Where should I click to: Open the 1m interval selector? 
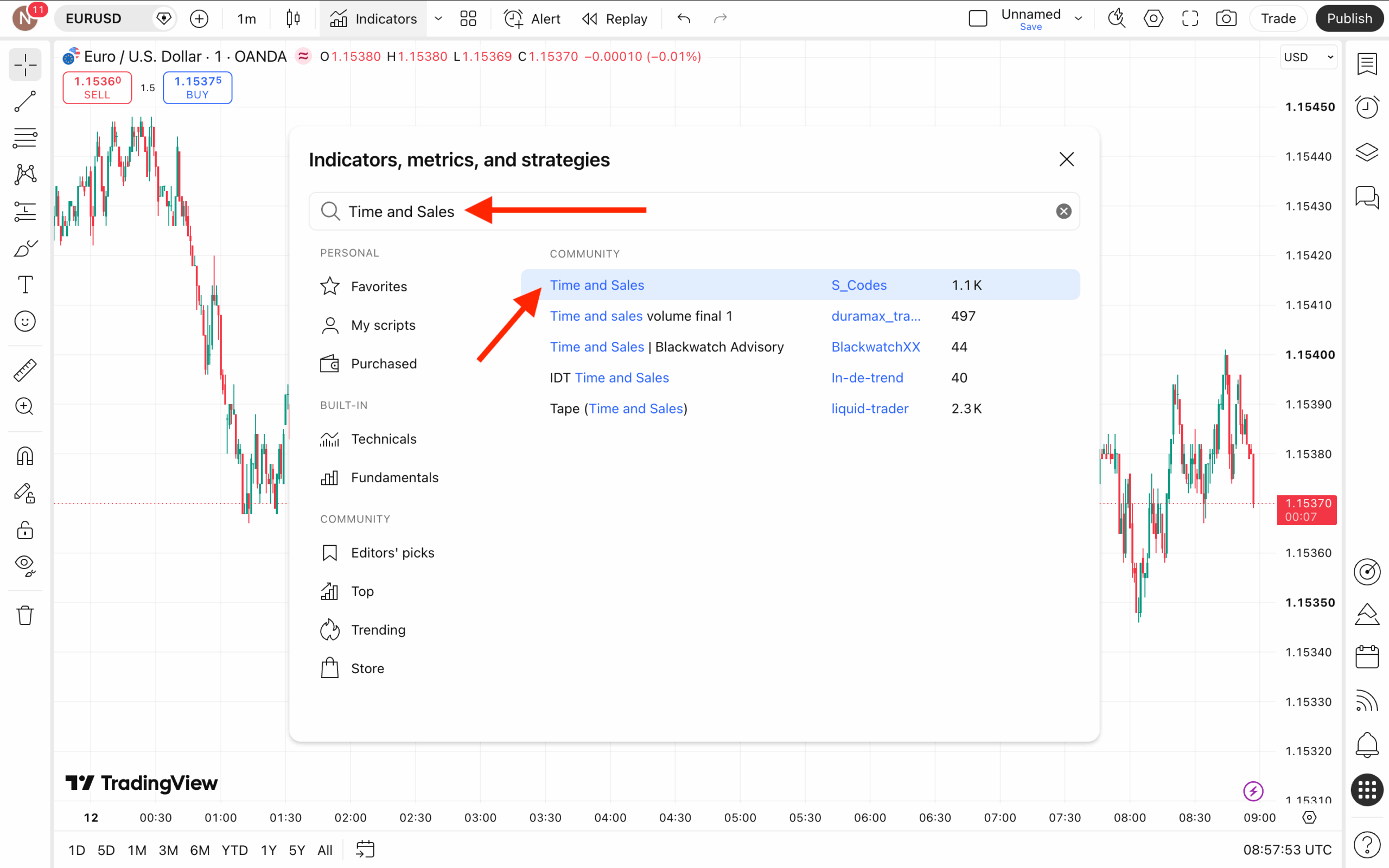point(247,18)
